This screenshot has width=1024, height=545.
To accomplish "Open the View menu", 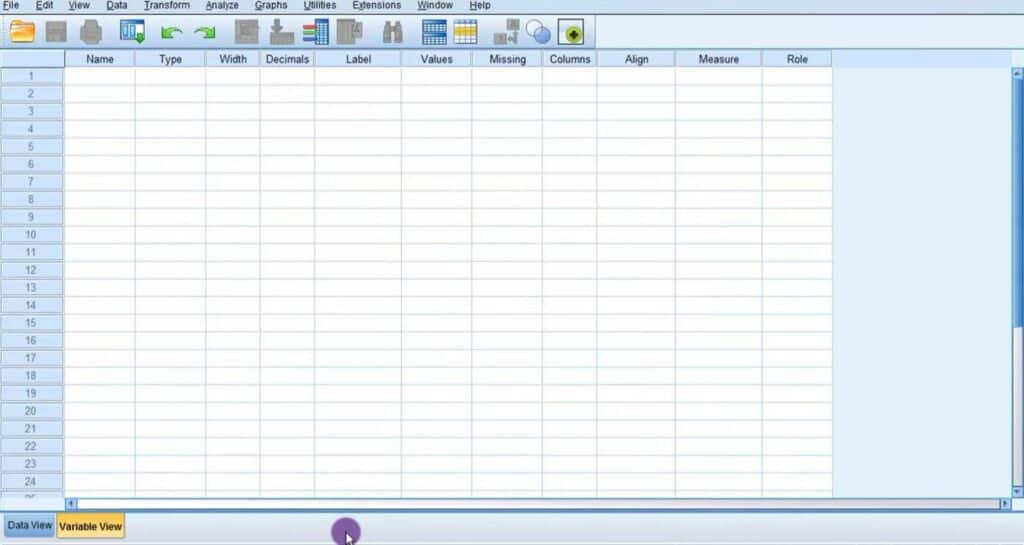I will [79, 5].
